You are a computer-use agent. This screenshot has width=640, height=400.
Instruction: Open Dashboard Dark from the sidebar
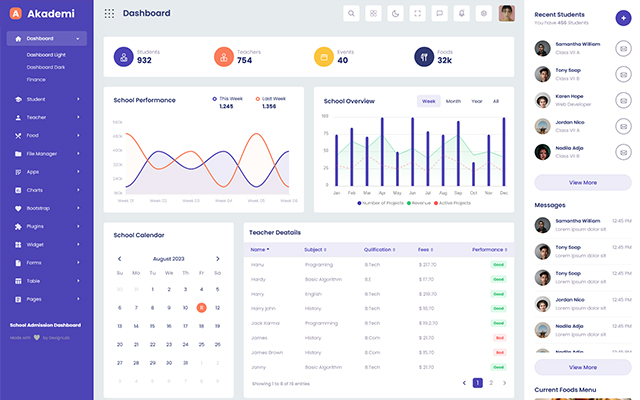click(46, 66)
